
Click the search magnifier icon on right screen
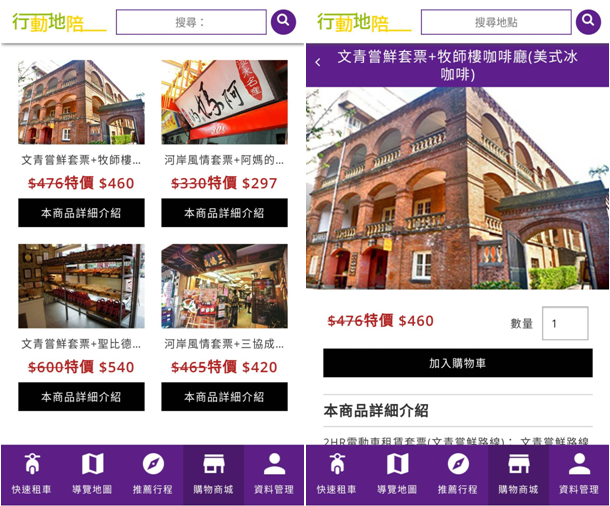coord(588,22)
